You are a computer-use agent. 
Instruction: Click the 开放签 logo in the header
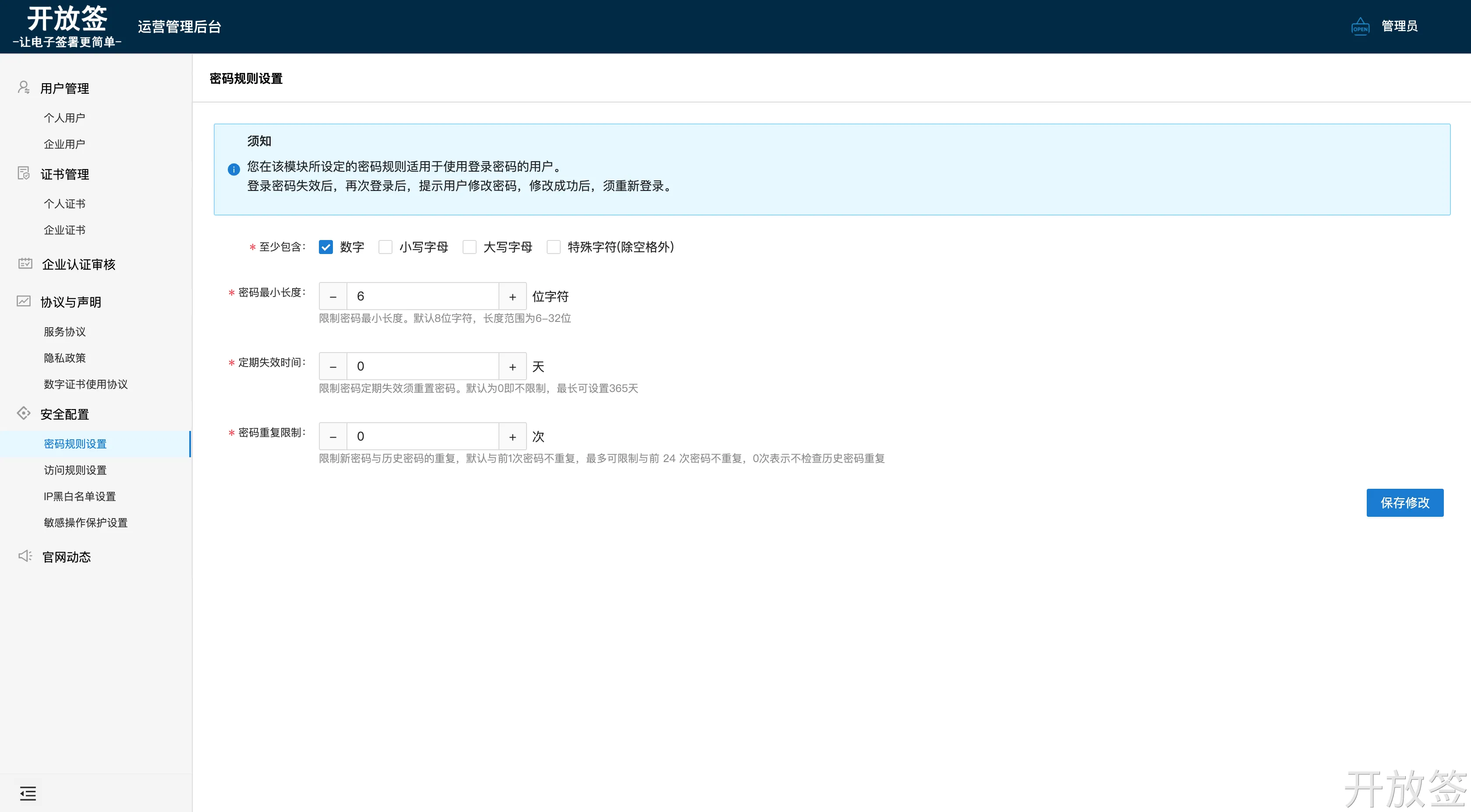coord(67,26)
